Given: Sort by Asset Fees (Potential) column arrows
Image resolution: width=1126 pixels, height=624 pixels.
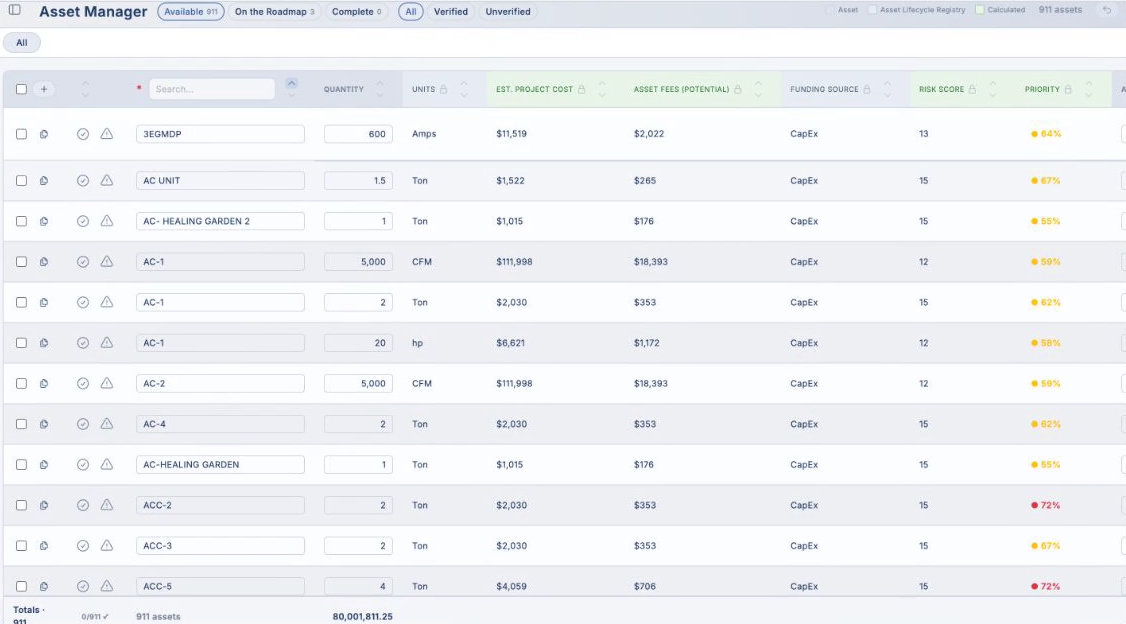Looking at the screenshot, I should coord(758,89).
